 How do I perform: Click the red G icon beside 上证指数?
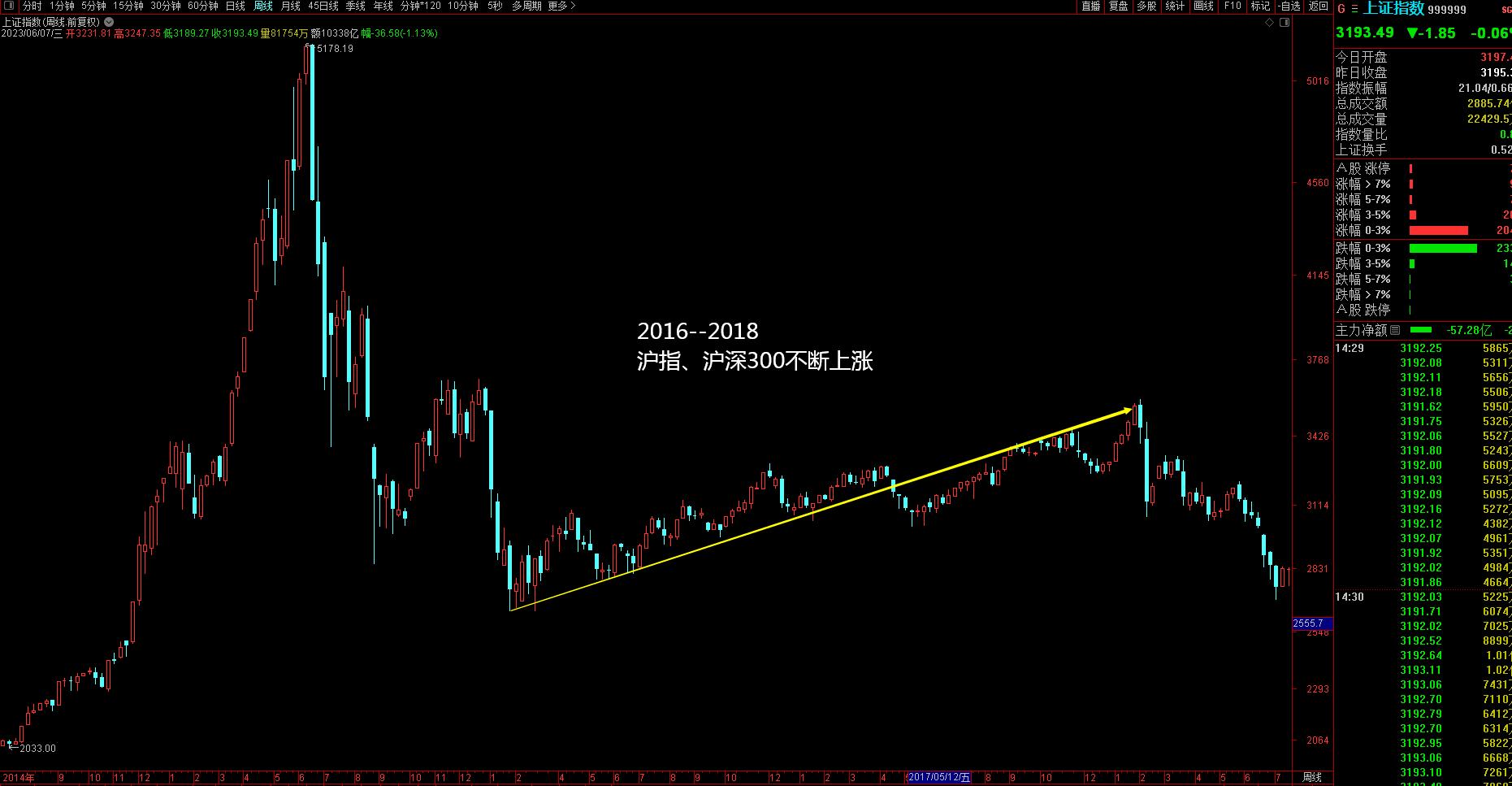[x=1341, y=9]
